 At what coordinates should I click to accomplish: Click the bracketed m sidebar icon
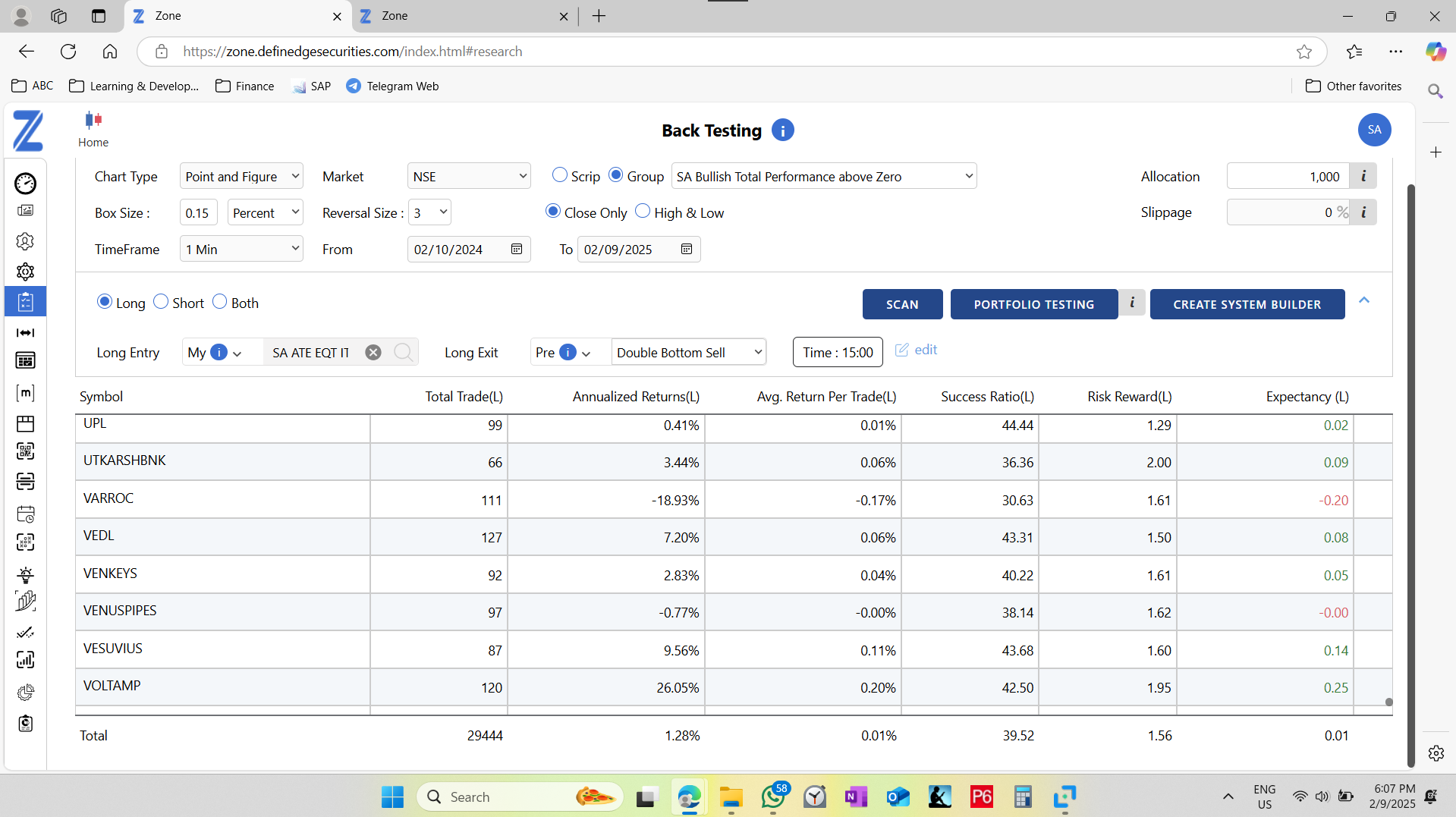tap(25, 392)
